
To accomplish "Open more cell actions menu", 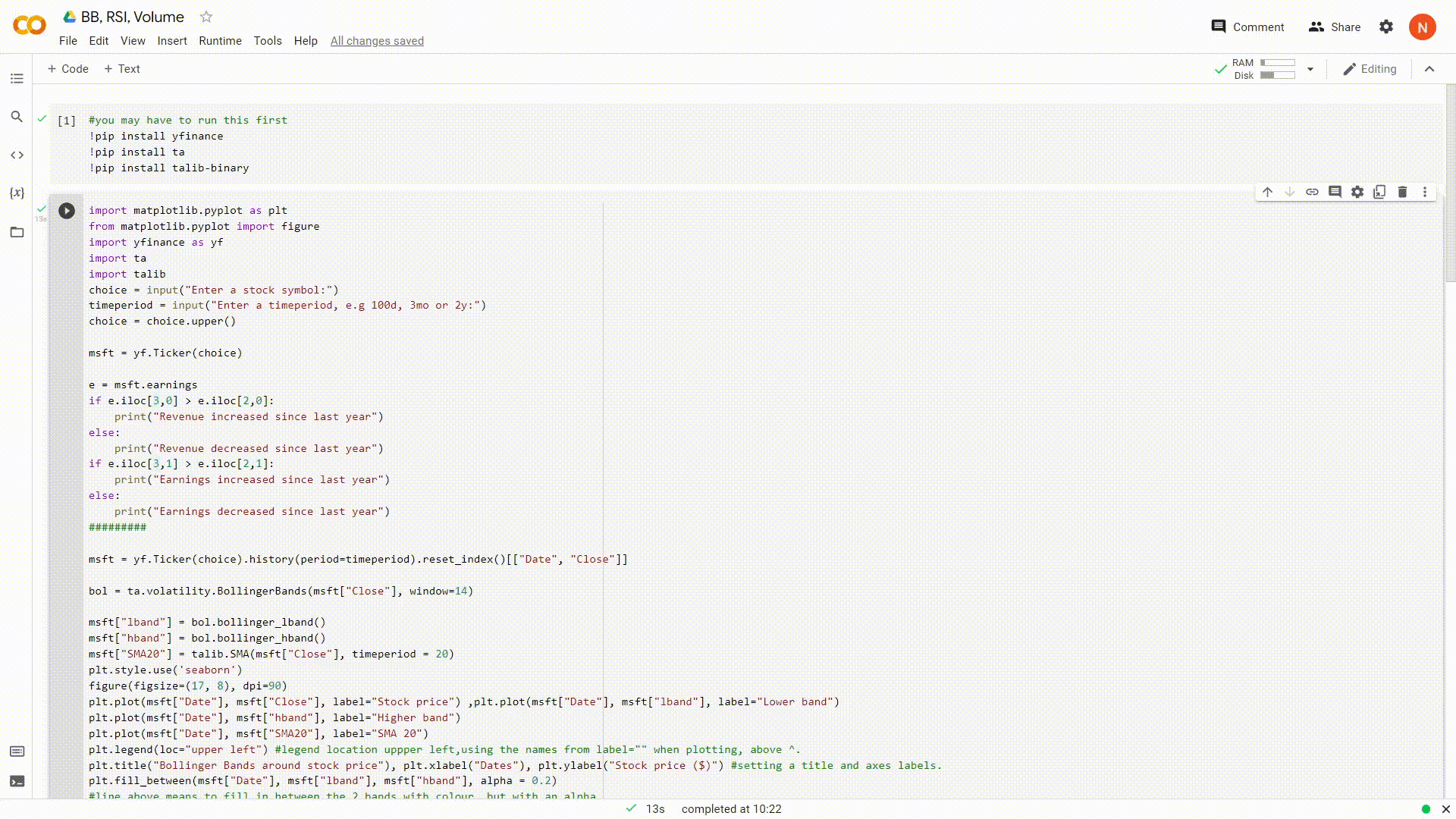I will (1425, 192).
